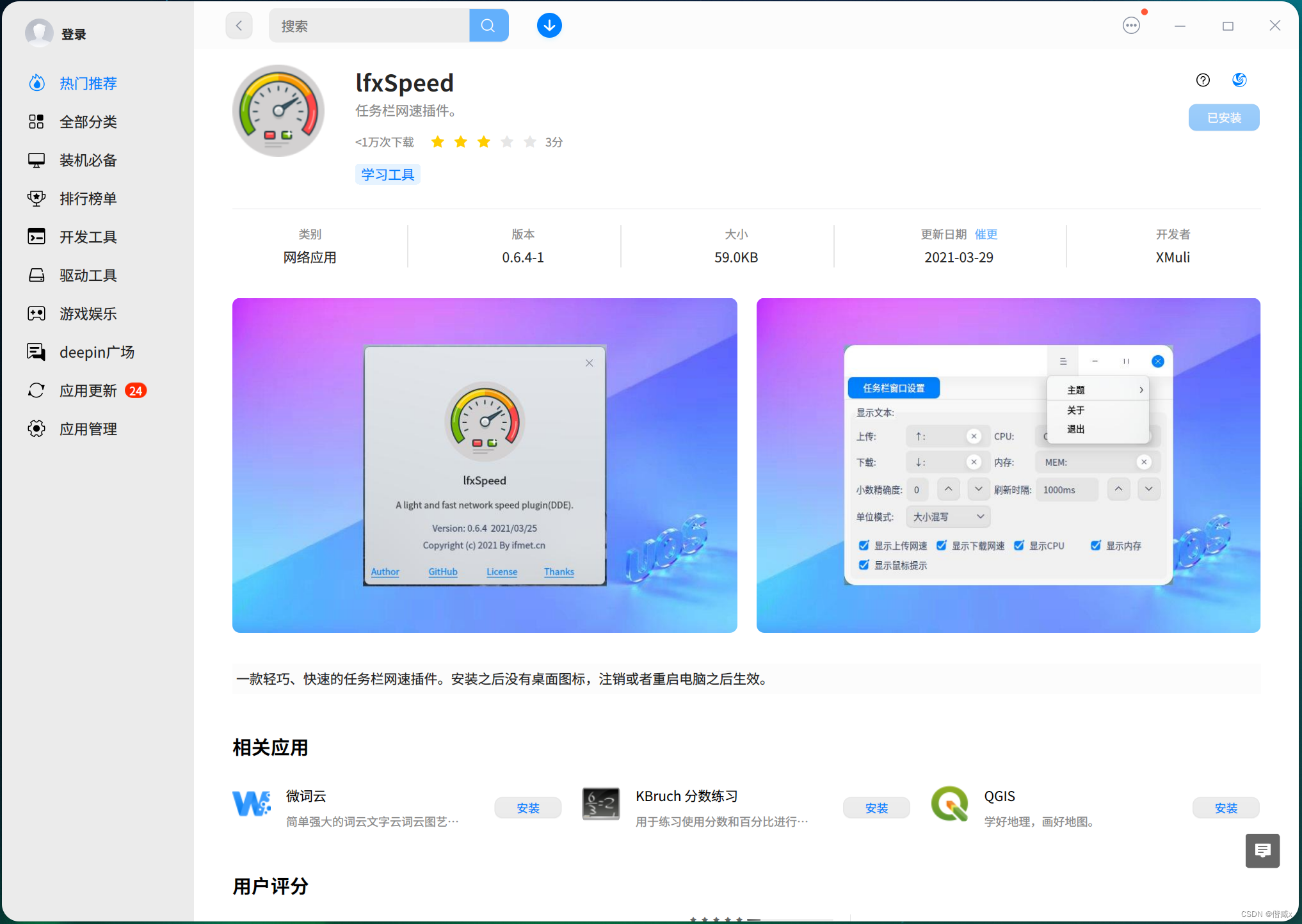Click the KBruch app icon
This screenshot has height=924, width=1302.
600,804
